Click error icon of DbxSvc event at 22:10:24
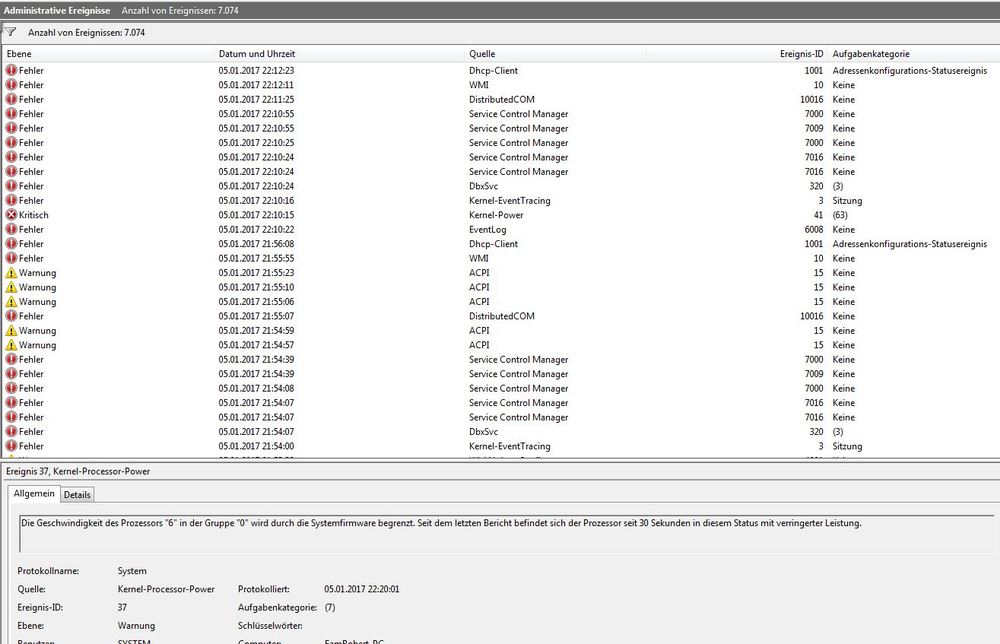Image resolution: width=1000 pixels, height=644 pixels. [x=12, y=186]
